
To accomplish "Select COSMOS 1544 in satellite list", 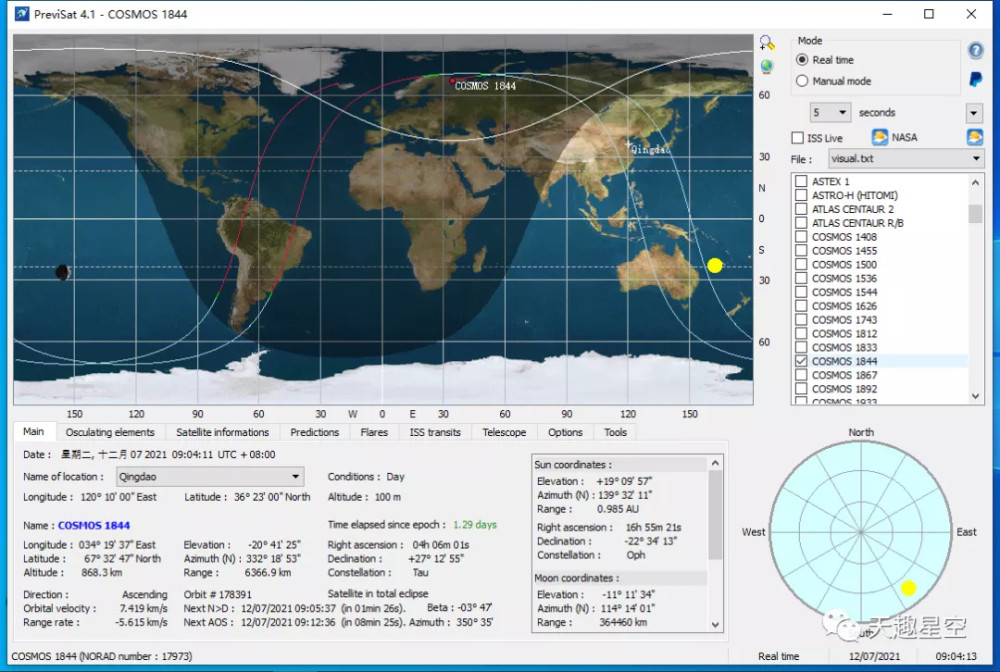I will click(844, 292).
